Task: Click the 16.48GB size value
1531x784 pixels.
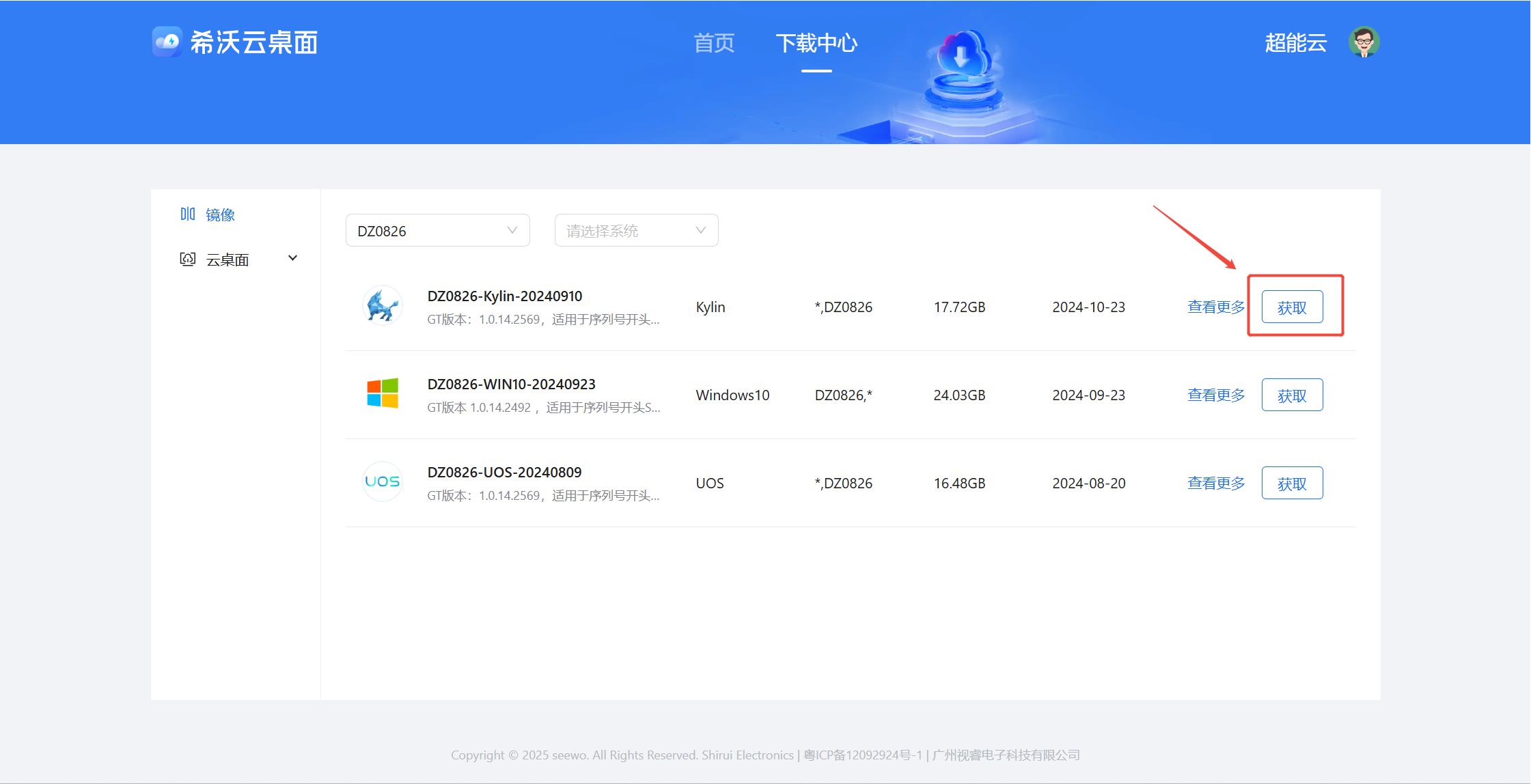Action: point(959,484)
